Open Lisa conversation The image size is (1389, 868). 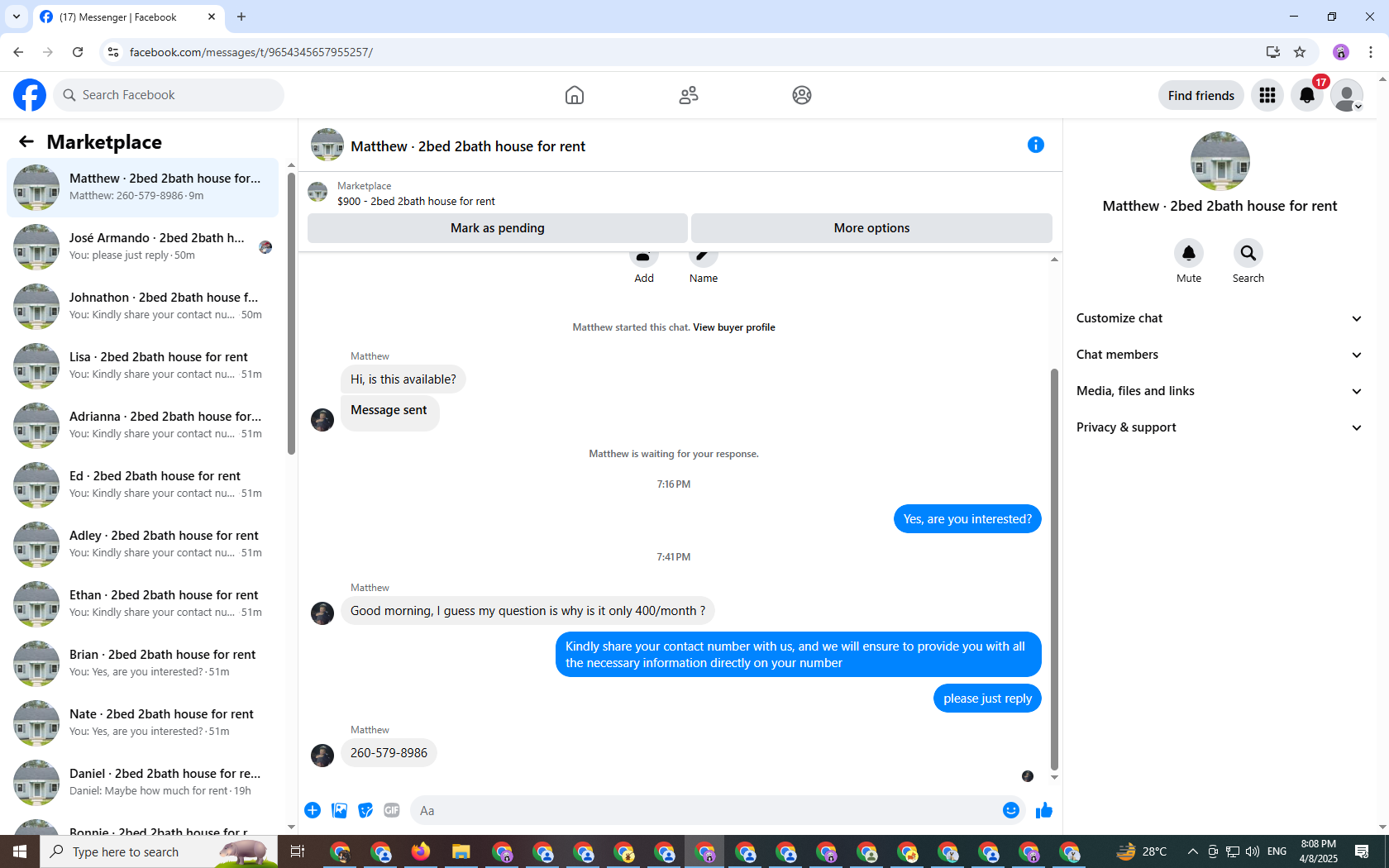142,366
